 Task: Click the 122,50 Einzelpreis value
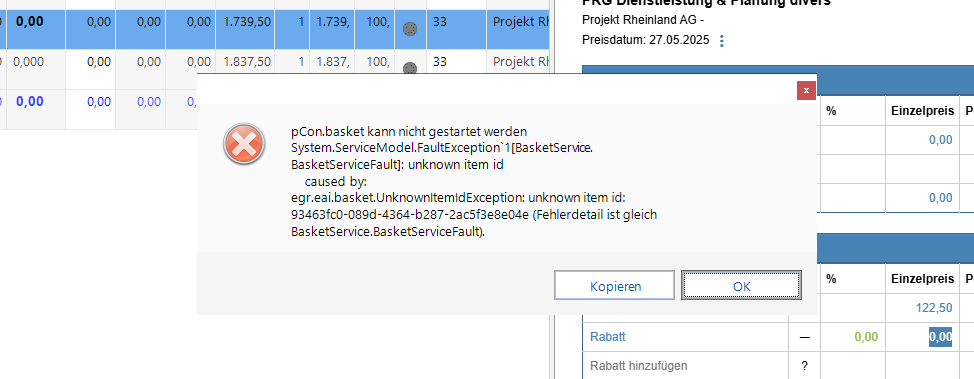pyautogui.click(x=934, y=308)
